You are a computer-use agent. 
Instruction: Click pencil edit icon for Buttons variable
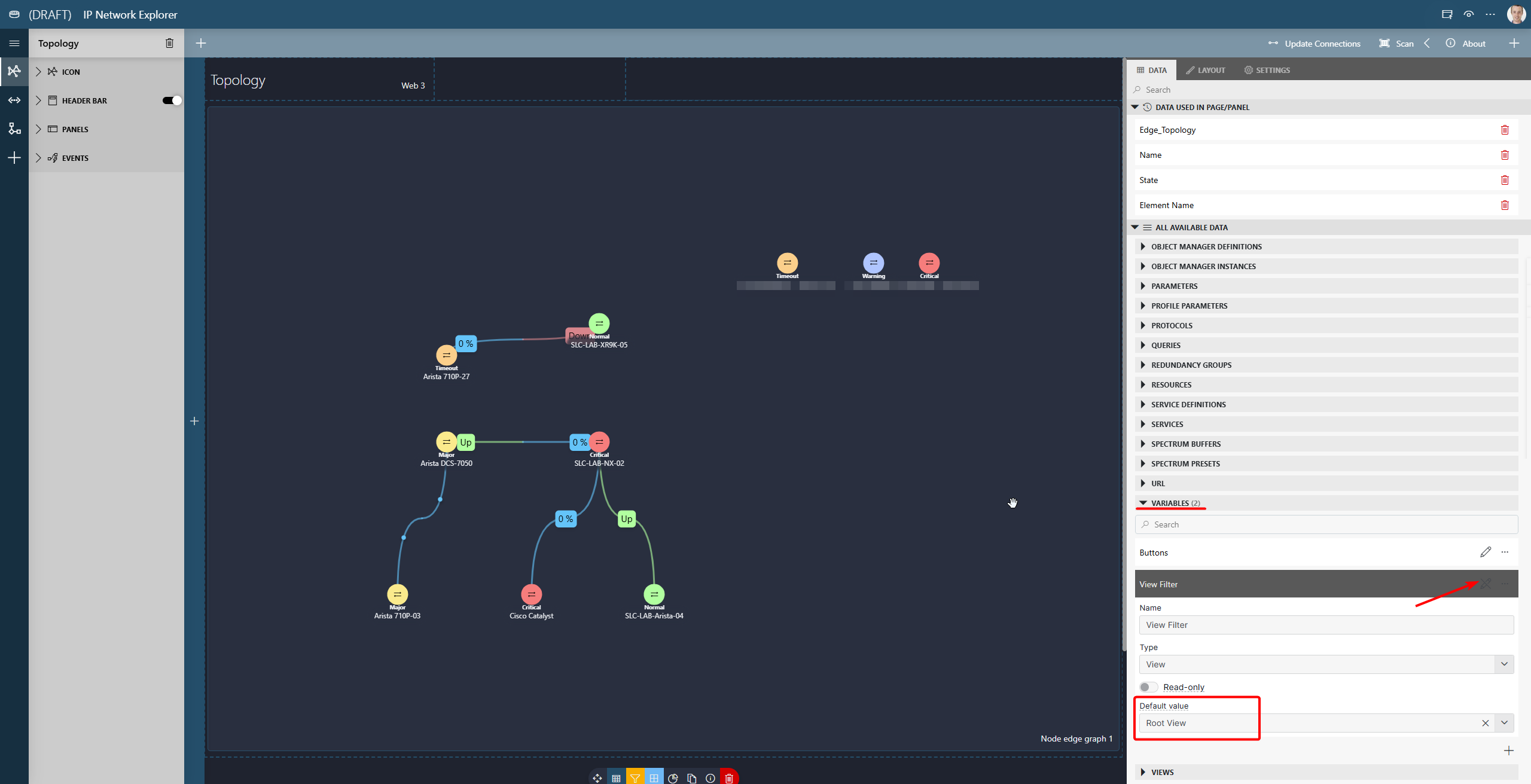coord(1486,552)
